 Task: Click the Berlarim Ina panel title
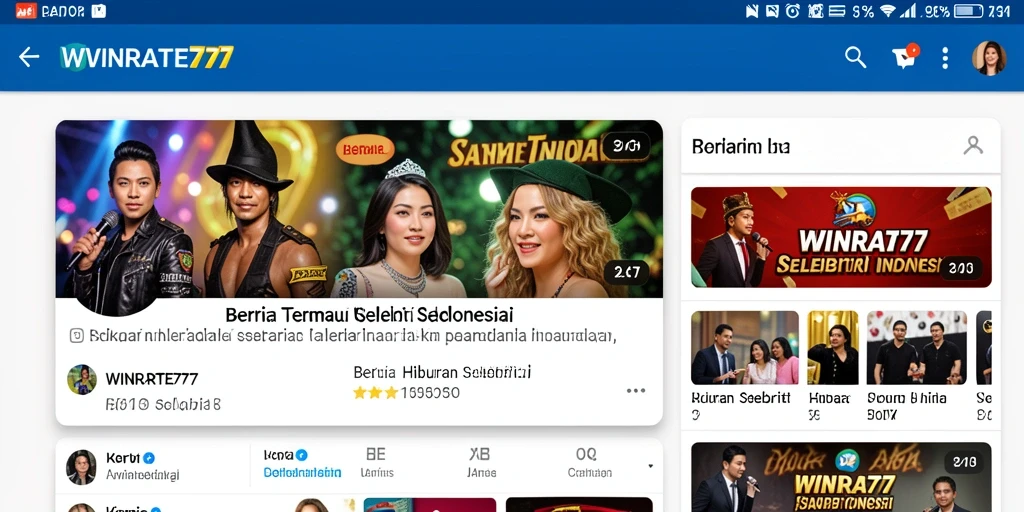[x=741, y=146]
